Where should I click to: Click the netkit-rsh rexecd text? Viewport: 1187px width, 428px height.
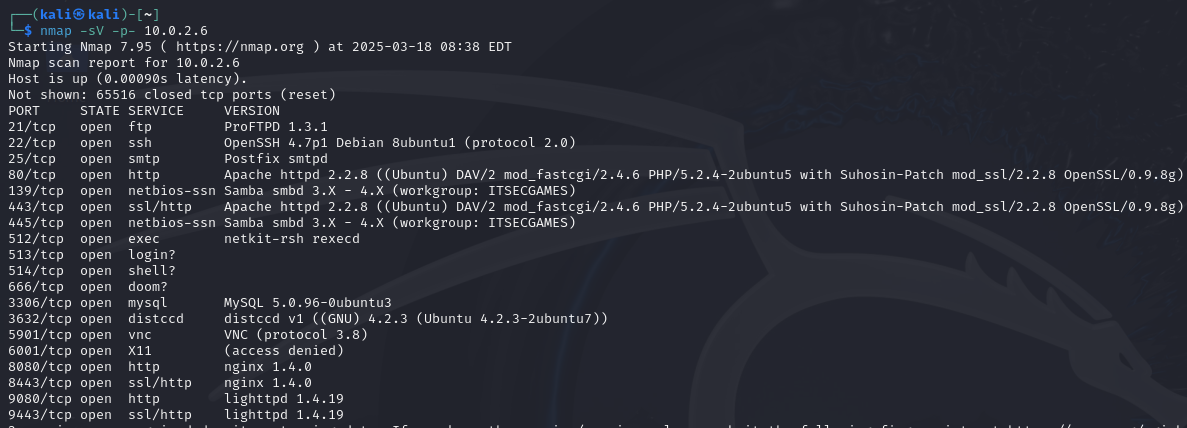click(291, 239)
